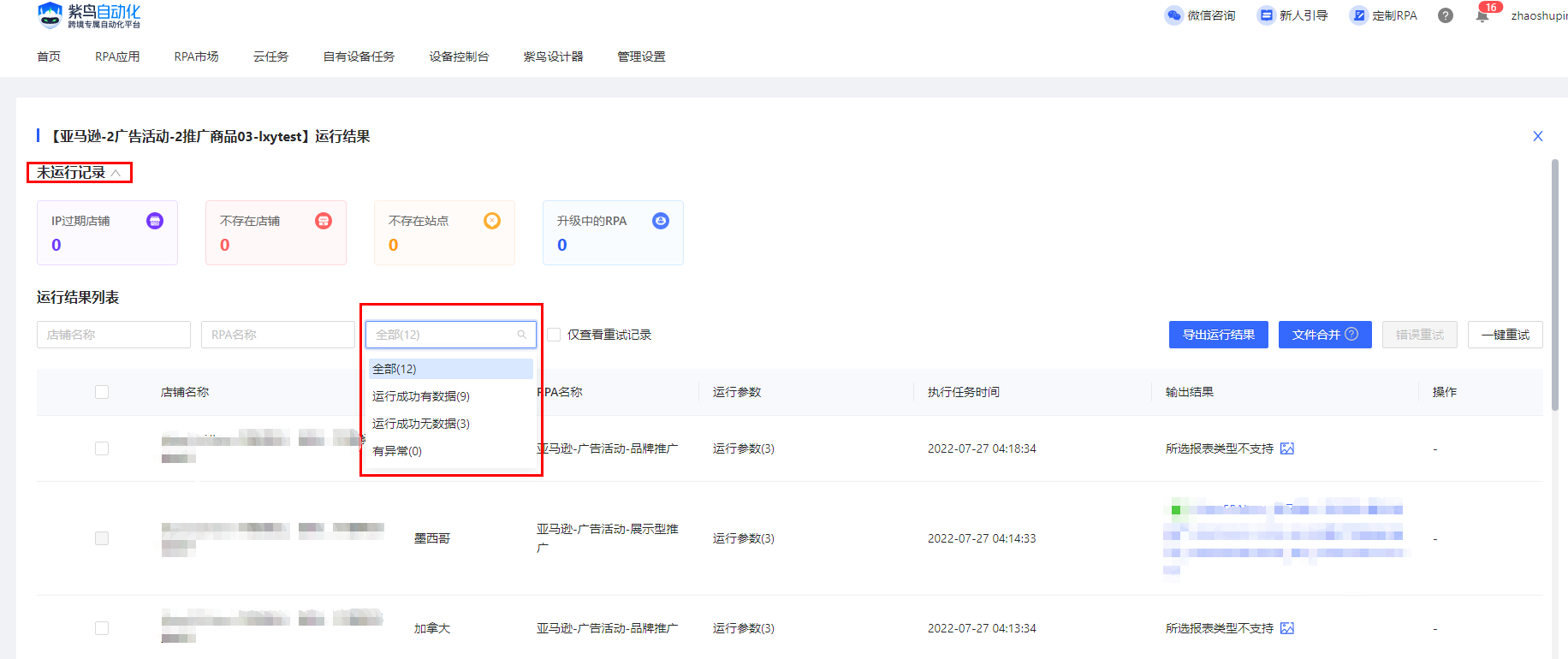Open the 定制RPA icon

pyautogui.click(x=1358, y=15)
